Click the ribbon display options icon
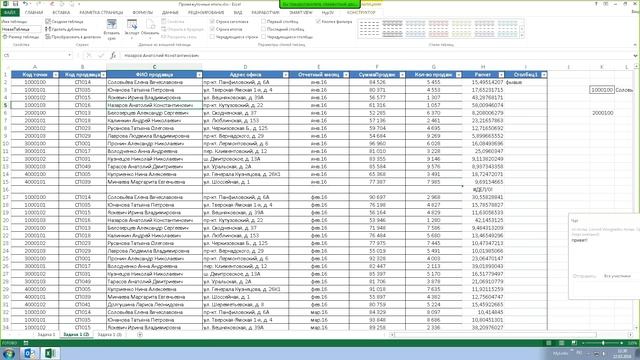The height and width of the screenshot is (360, 640). (606, 4)
